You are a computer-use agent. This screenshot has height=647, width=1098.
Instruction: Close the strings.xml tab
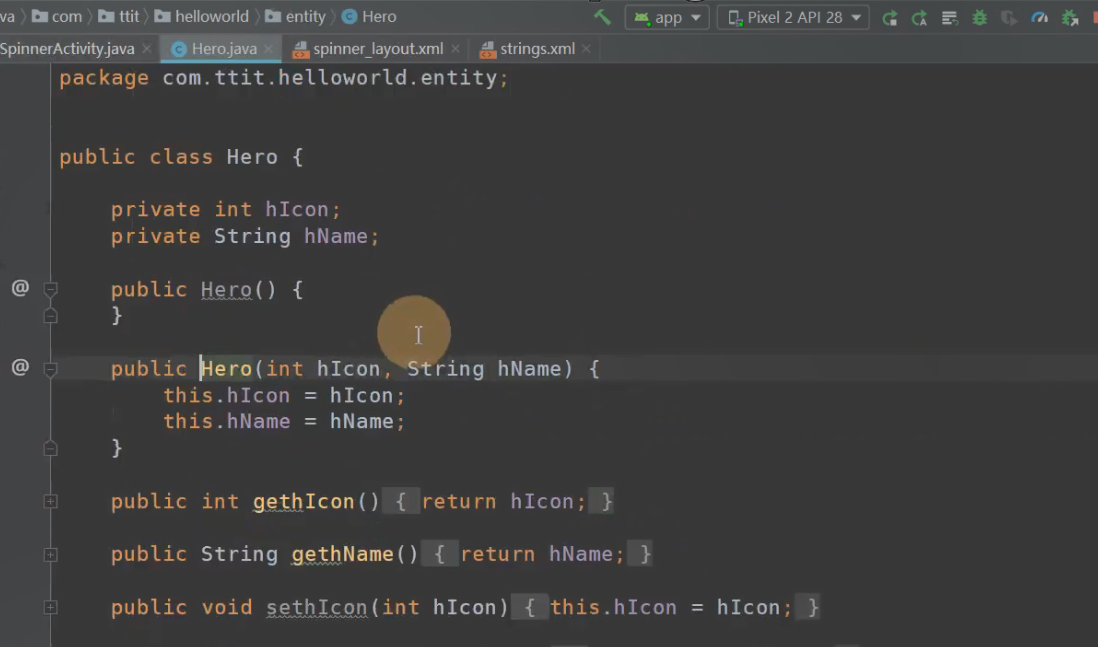586,49
